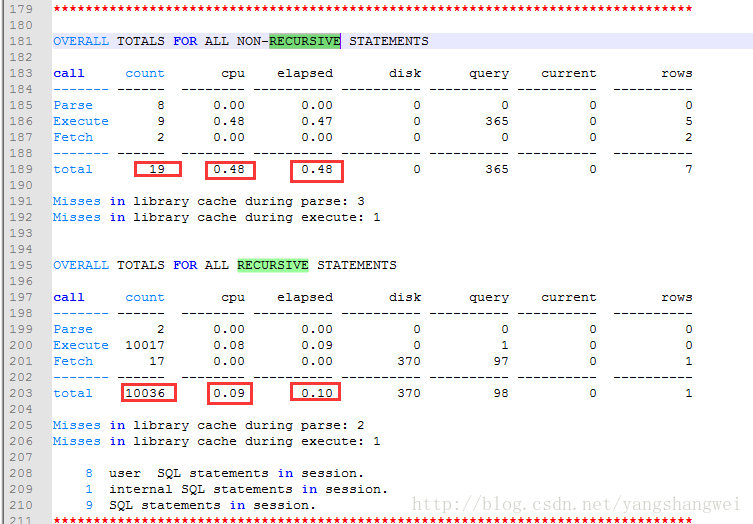Click the red-boxed elapsed total 0.48
Screen dimensions: 753x524
pos(317,169)
